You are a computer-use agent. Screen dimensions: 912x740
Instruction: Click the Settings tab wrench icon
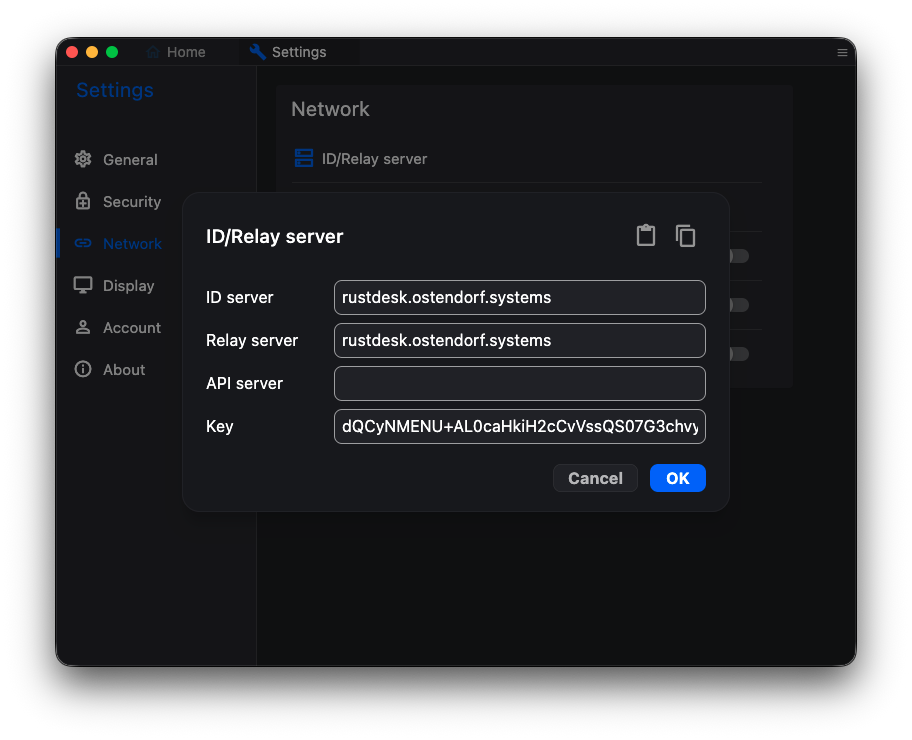click(258, 52)
